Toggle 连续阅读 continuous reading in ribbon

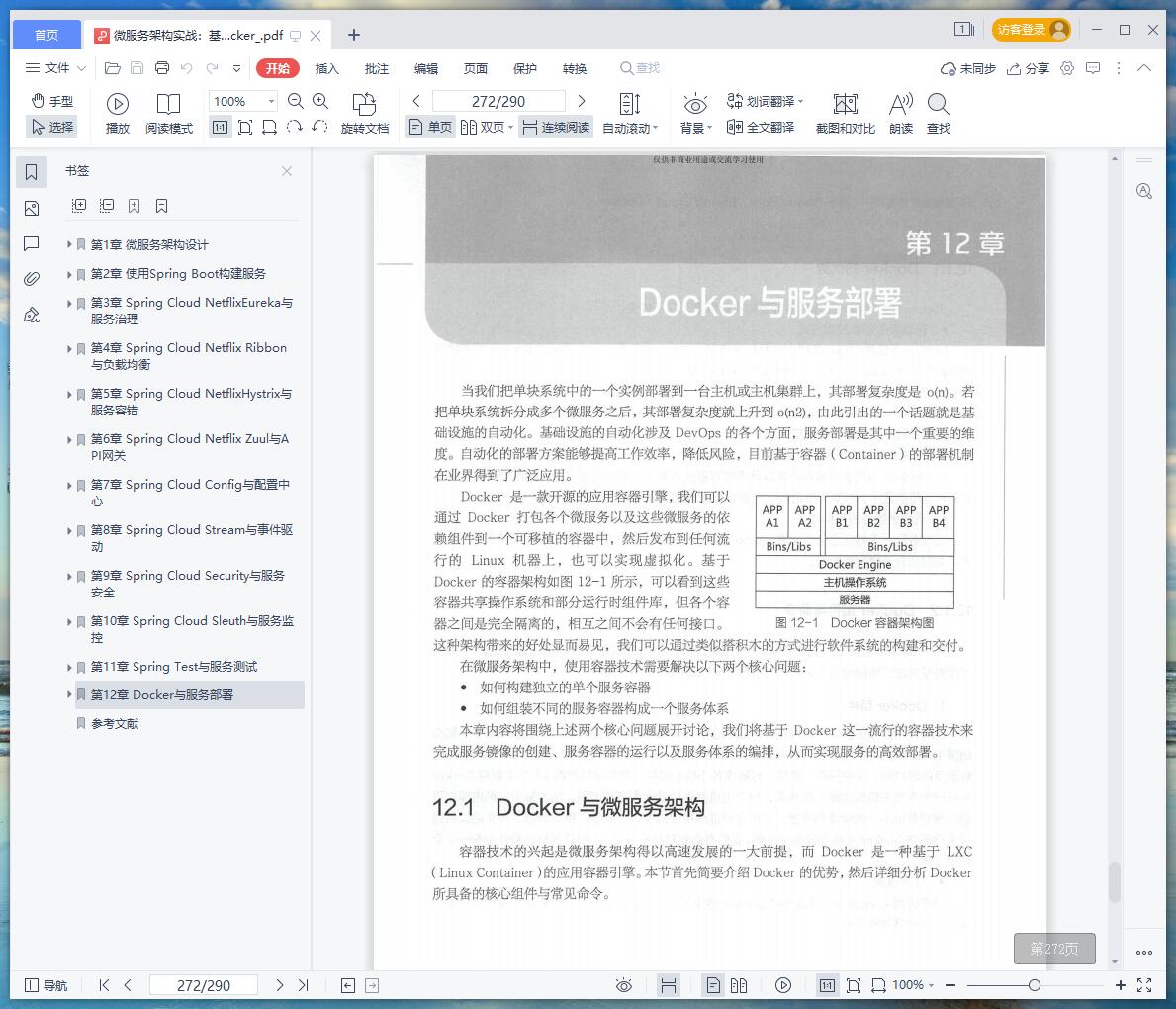pos(556,127)
